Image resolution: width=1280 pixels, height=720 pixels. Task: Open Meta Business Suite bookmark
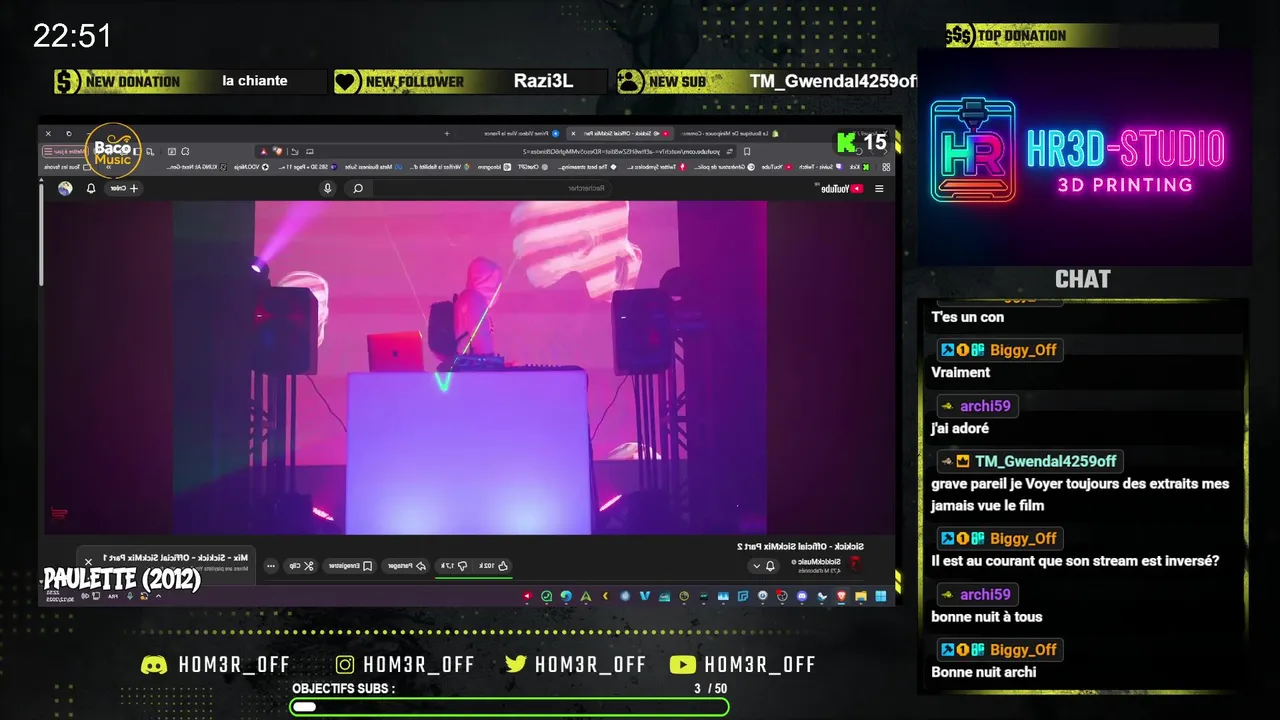374,167
